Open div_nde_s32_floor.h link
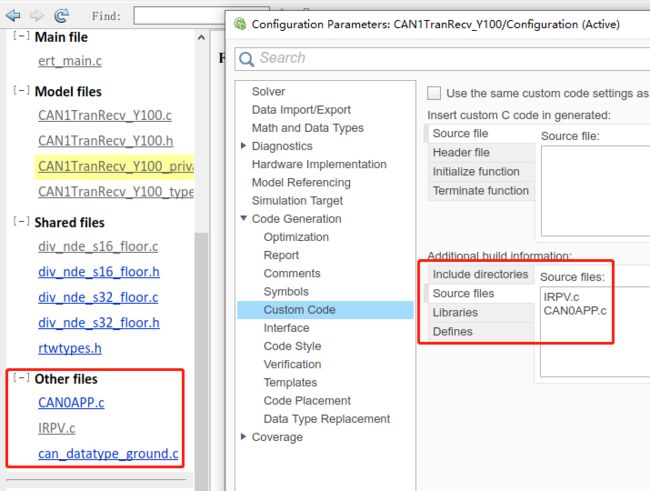The height and width of the screenshot is (491, 650). [99, 323]
